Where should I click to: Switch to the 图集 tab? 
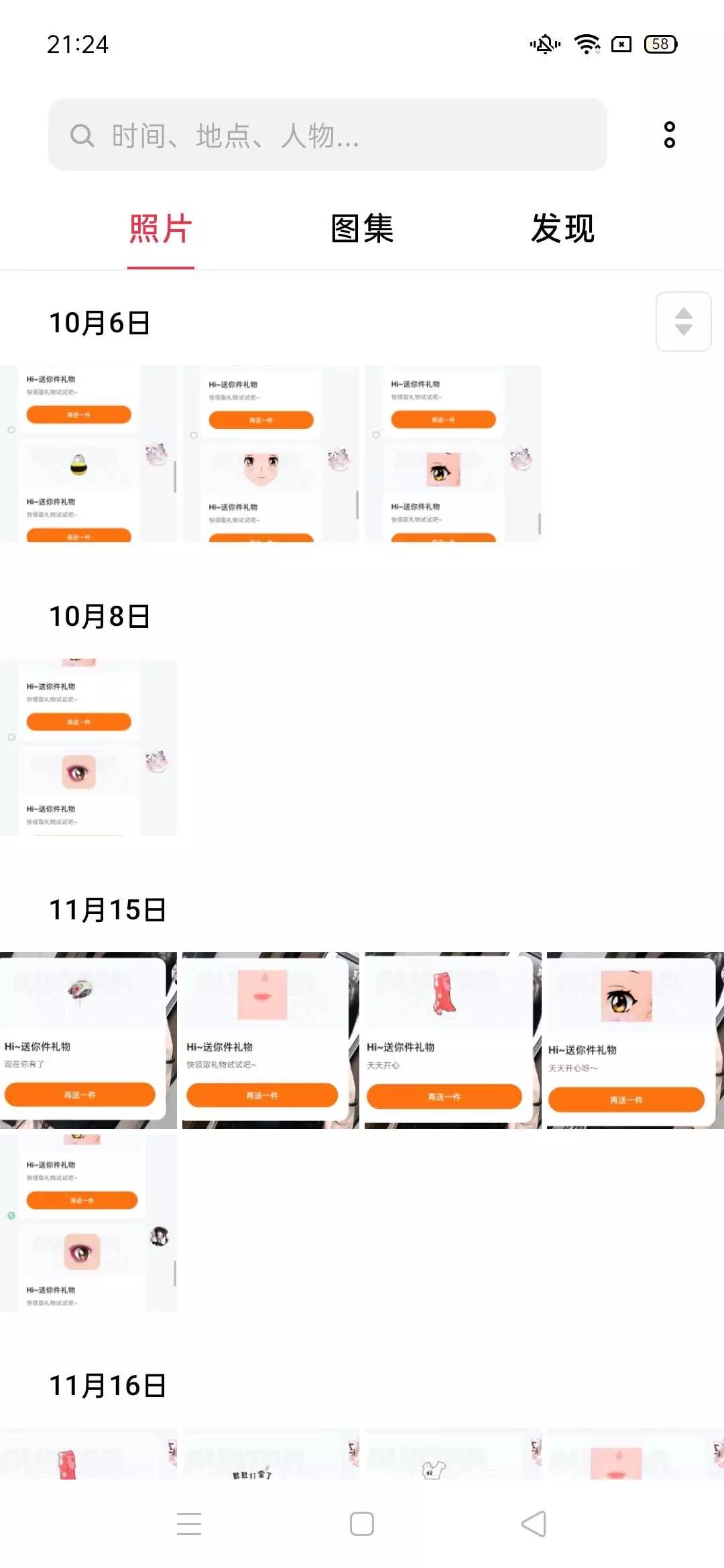coord(362,228)
